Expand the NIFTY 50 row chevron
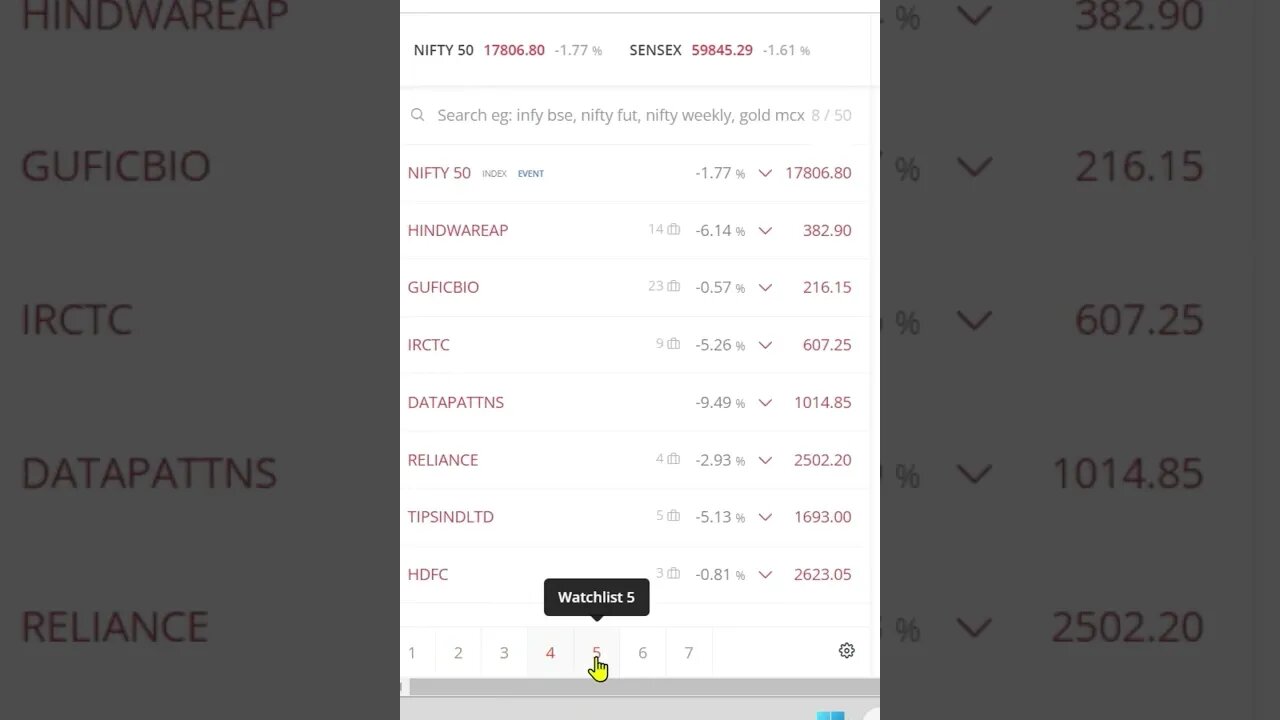This screenshot has height=720, width=1280. [x=765, y=173]
